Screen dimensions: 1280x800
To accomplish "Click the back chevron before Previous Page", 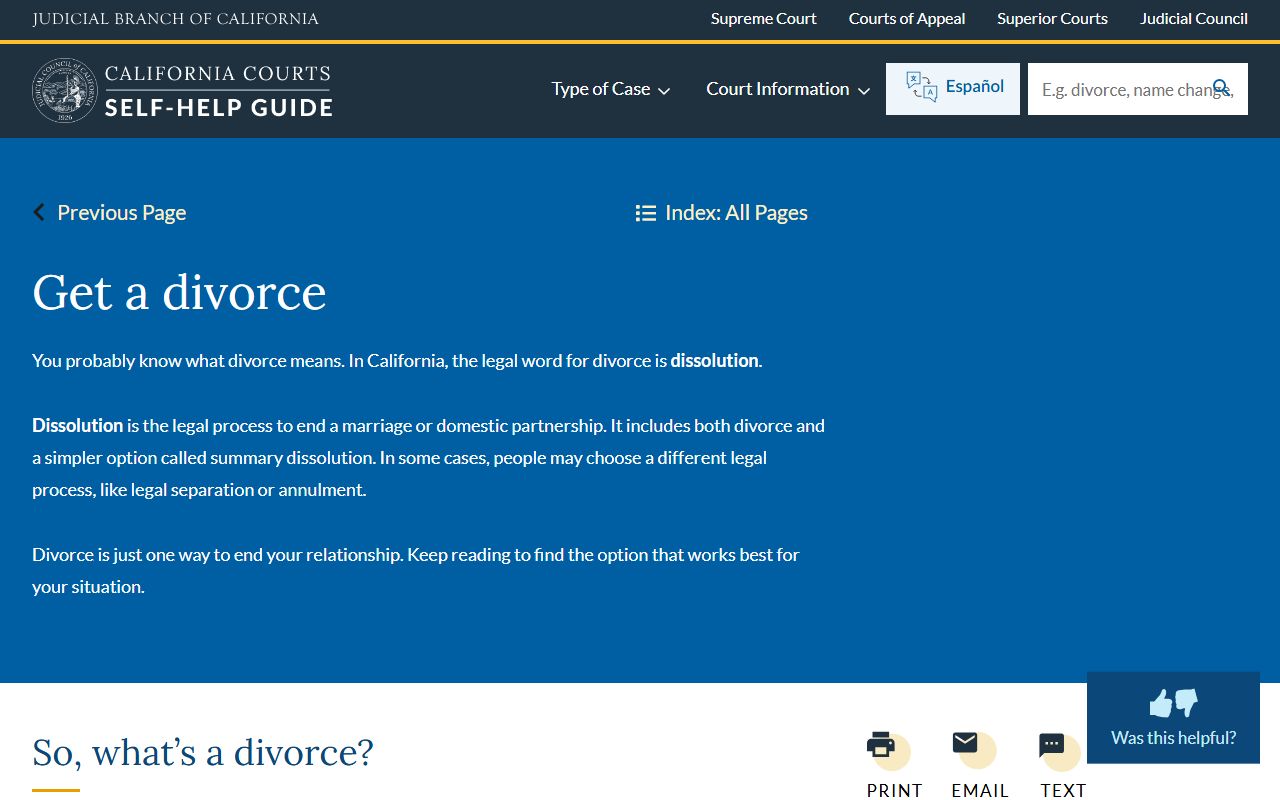I will [x=39, y=212].
